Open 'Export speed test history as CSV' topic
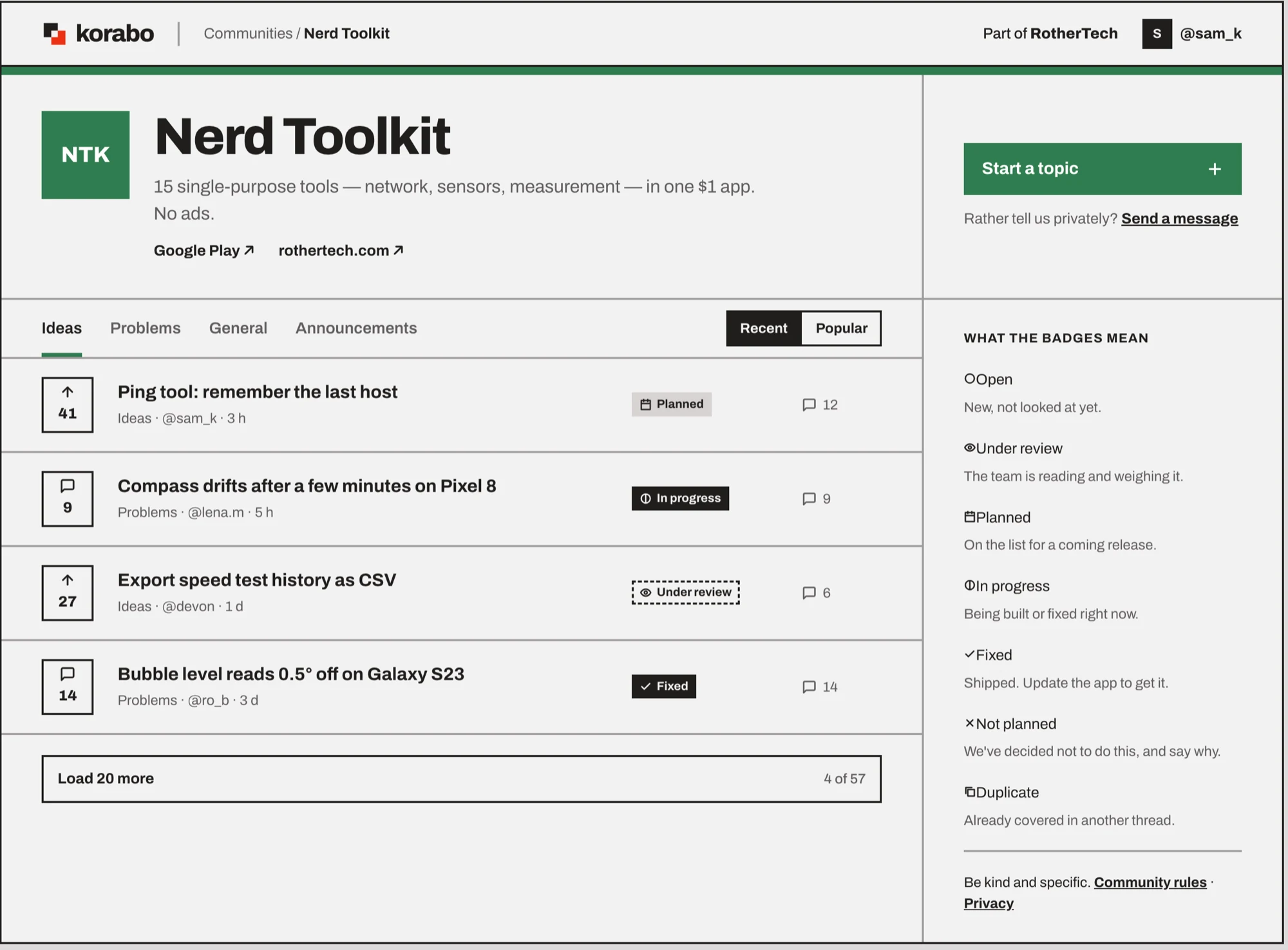Screen dimensions: 1288x950 256,580
